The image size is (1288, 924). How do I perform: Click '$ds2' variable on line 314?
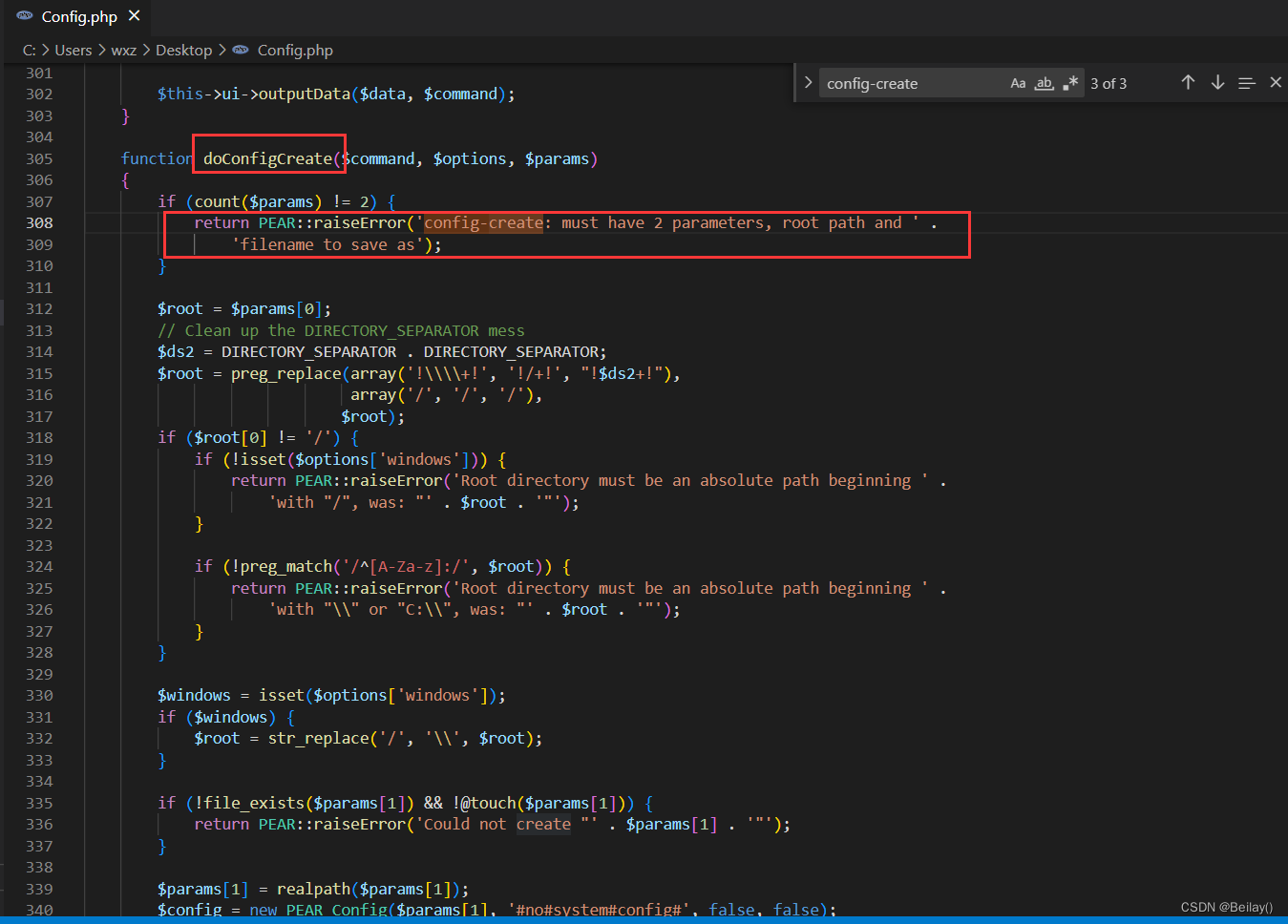coord(176,352)
